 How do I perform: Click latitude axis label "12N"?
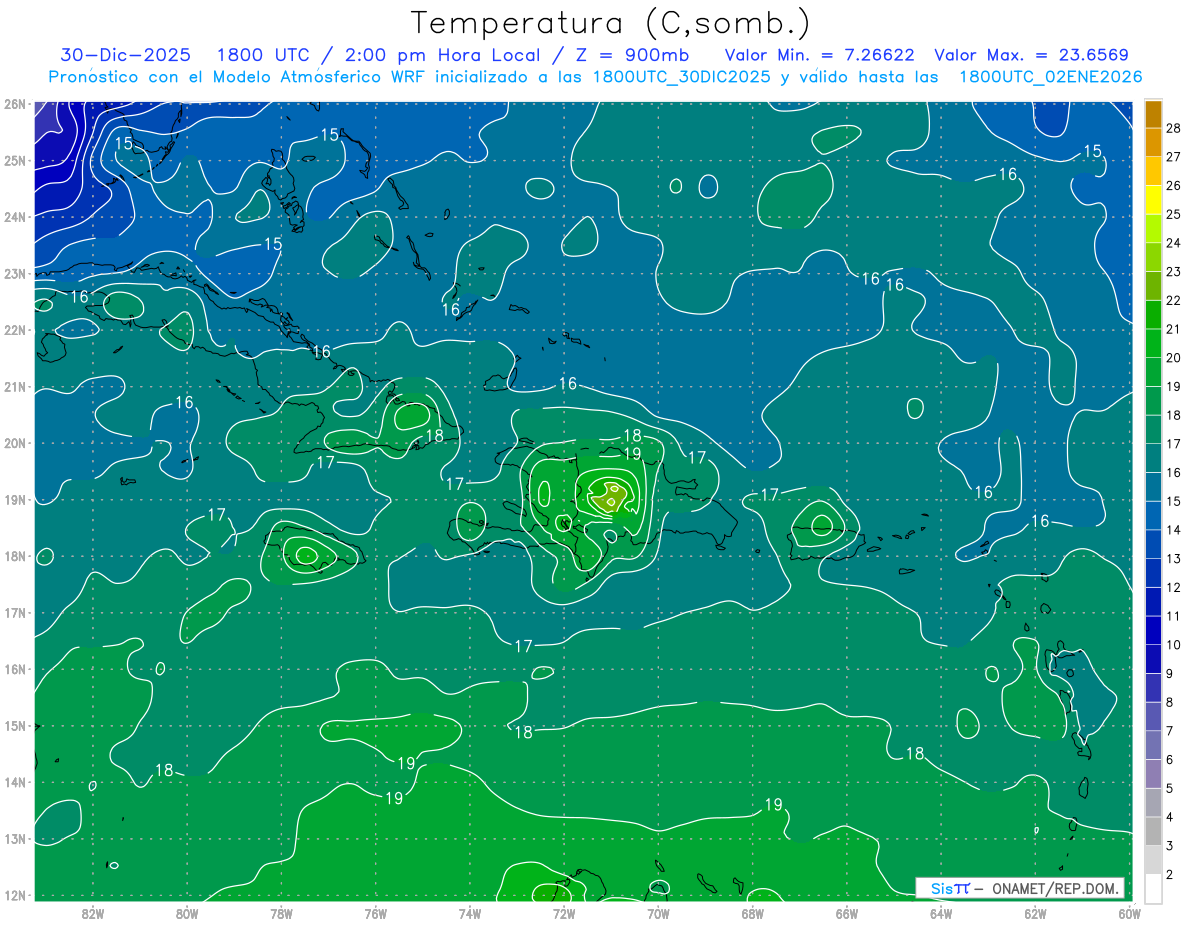(x=14, y=895)
